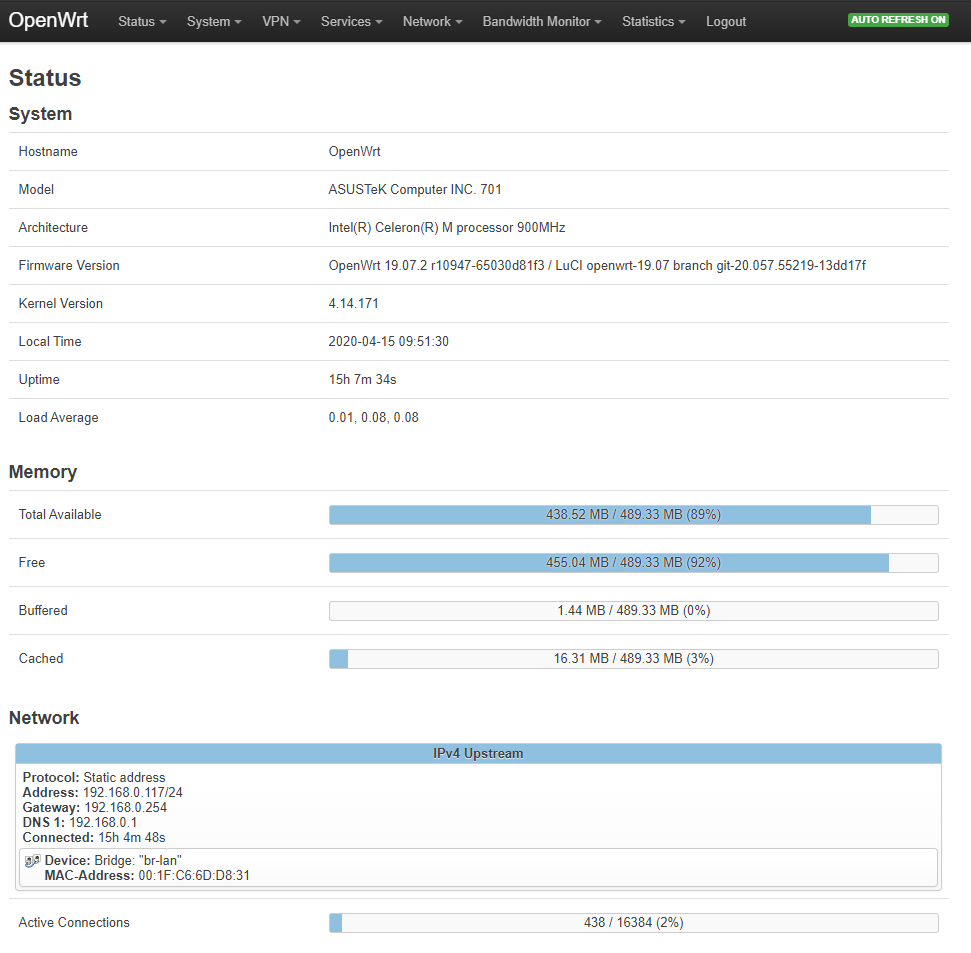Click the Total Available row label
The width and height of the screenshot is (971, 953).
pos(60,515)
